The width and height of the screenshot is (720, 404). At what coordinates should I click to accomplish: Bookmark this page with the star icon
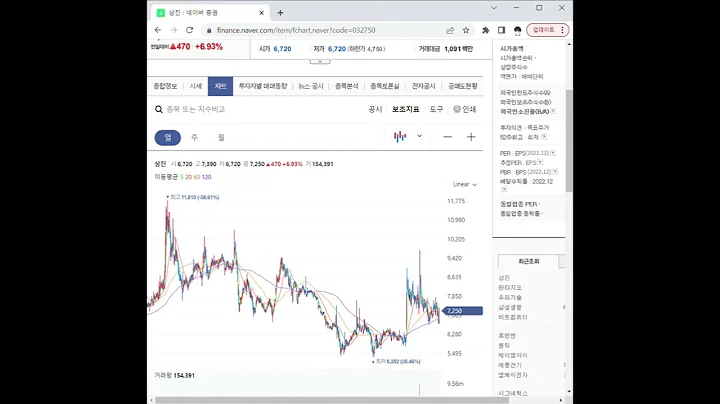click(x=466, y=30)
